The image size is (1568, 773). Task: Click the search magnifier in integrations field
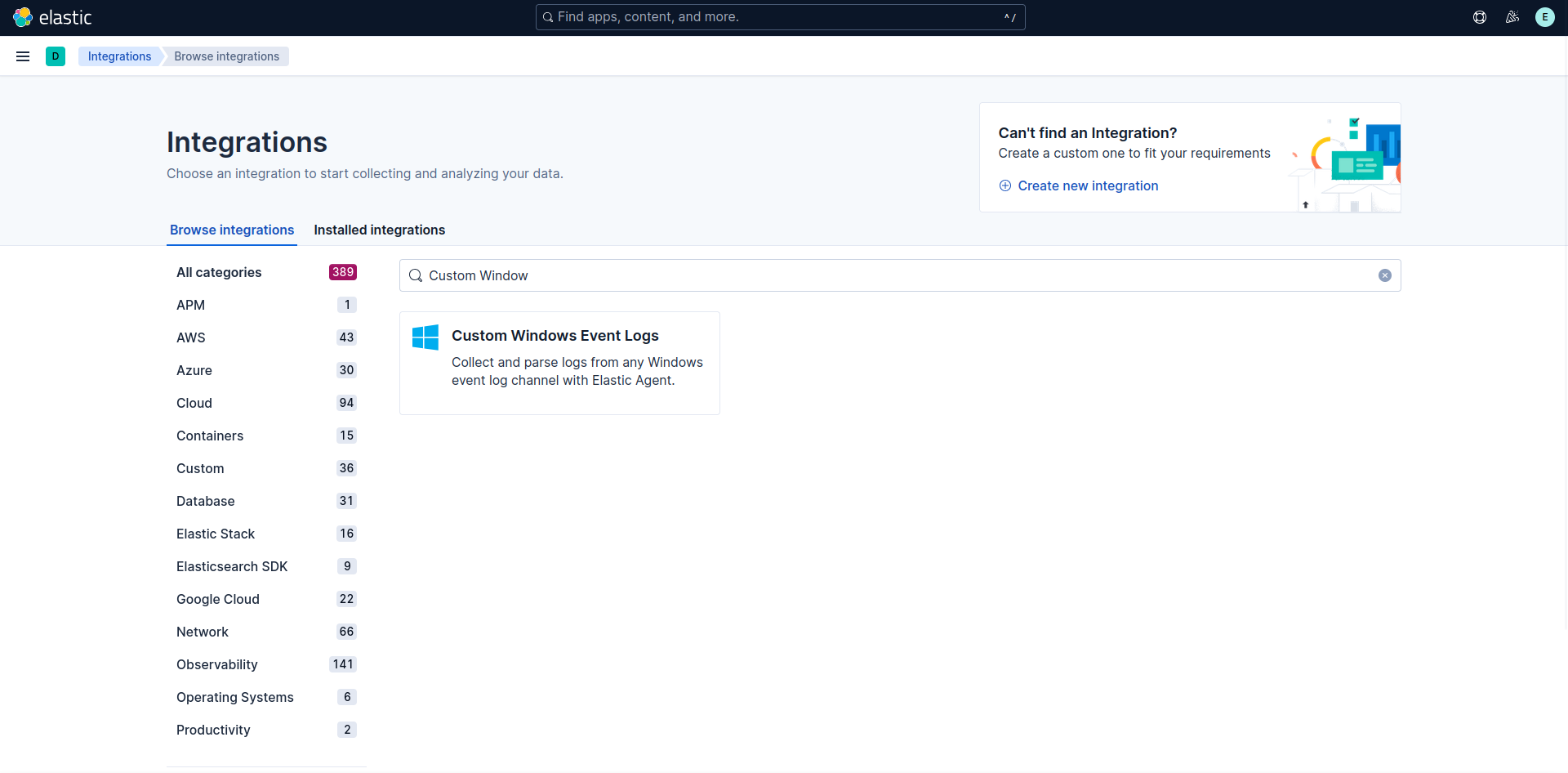click(x=416, y=275)
